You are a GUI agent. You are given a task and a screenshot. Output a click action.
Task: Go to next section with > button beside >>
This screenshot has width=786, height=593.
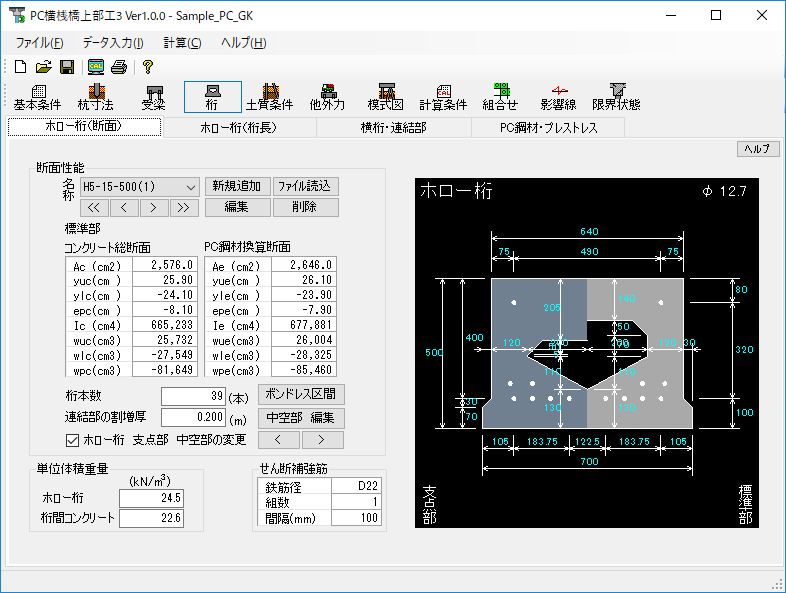(x=153, y=208)
